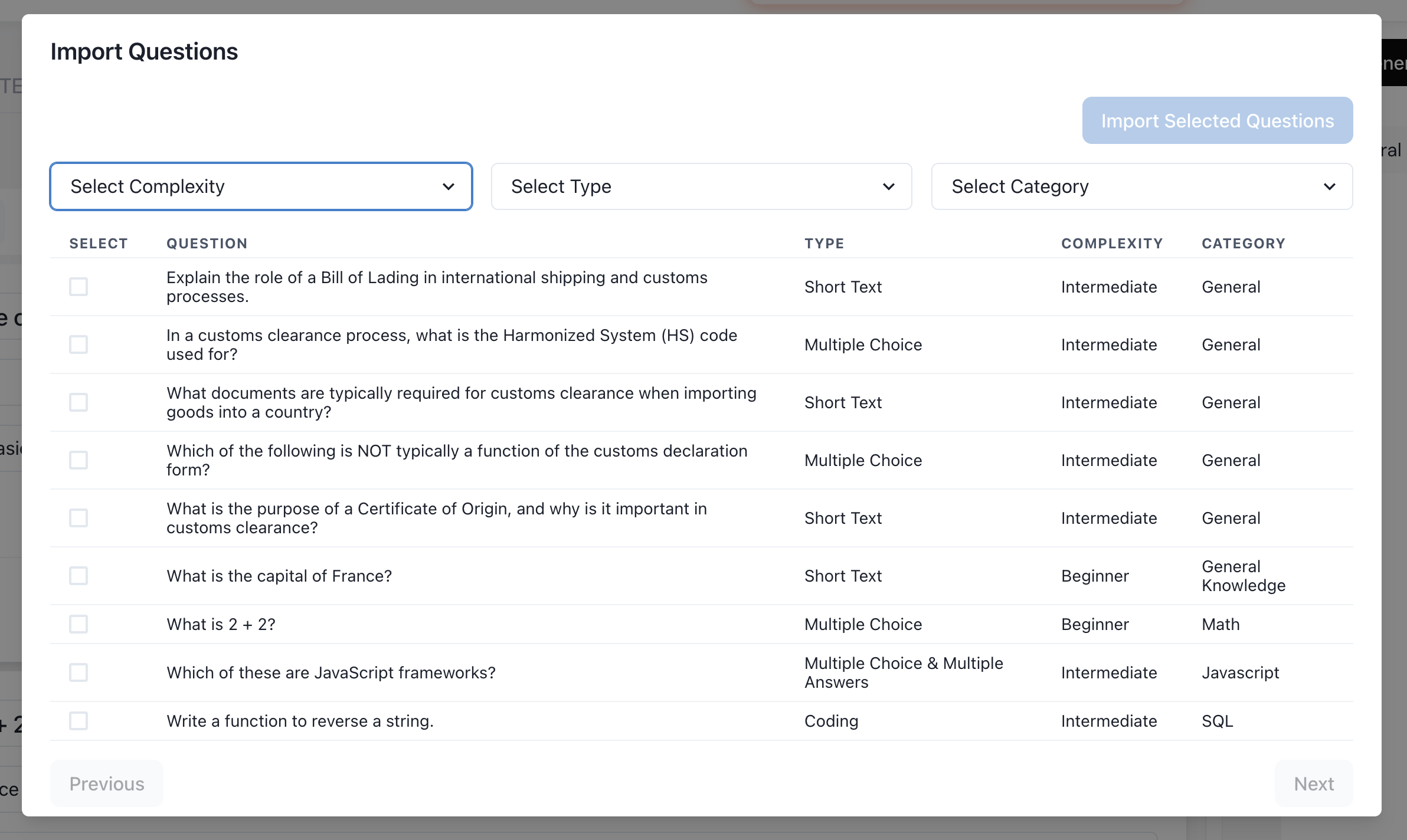This screenshot has height=840, width=1407.
Task: Click the Previous page button
Action: (x=107, y=783)
